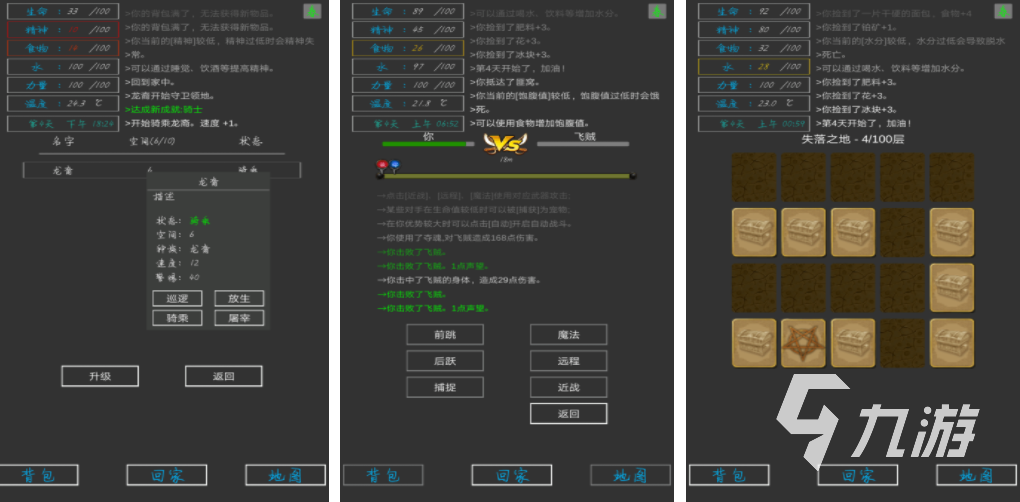Click the winged VS emblem in the battle

pos(505,143)
